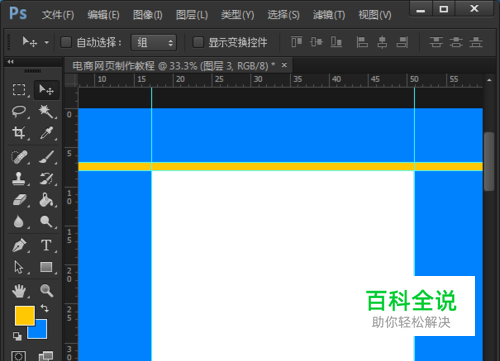
Task: Select the Dodge tool
Action: pyautogui.click(x=46, y=221)
